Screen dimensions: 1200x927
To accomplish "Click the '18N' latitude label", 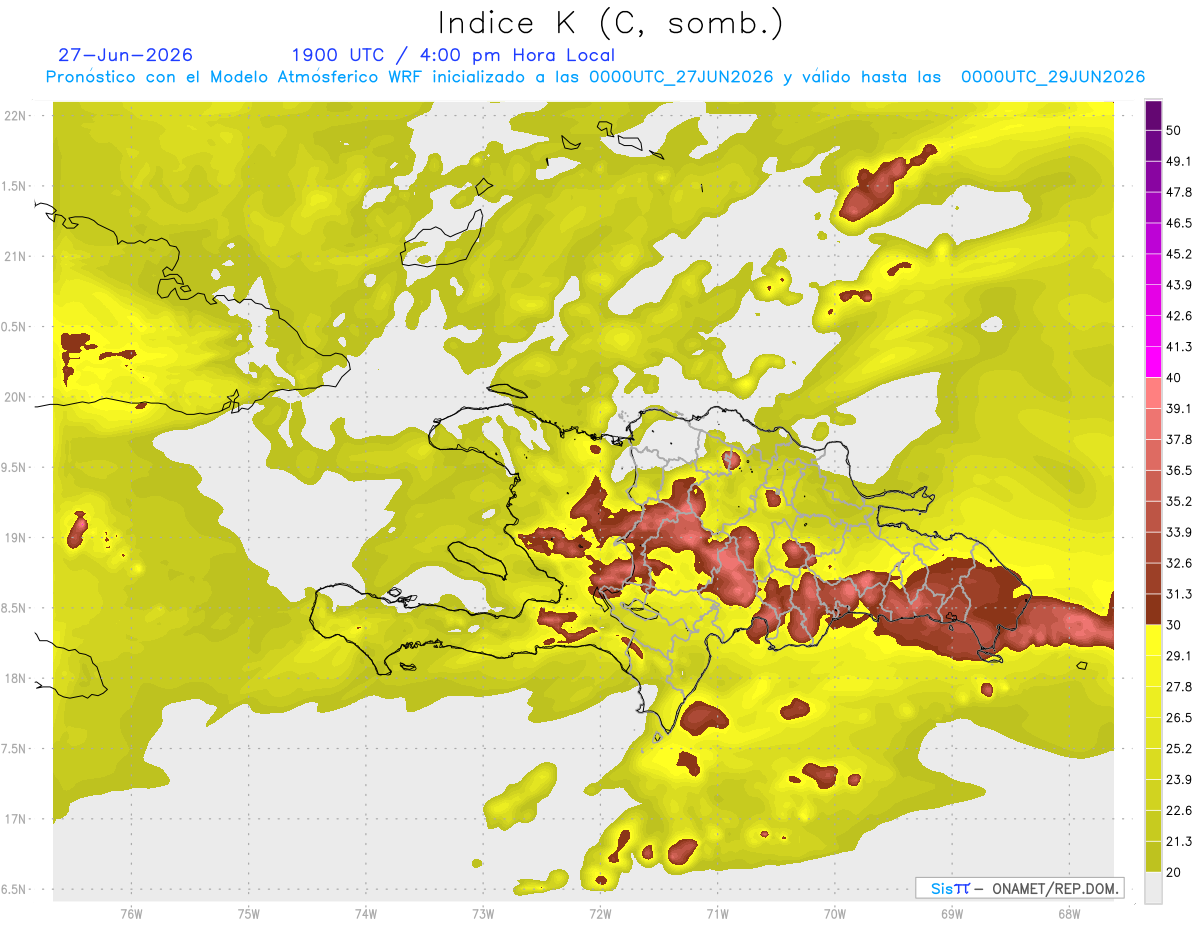I will (15, 679).
